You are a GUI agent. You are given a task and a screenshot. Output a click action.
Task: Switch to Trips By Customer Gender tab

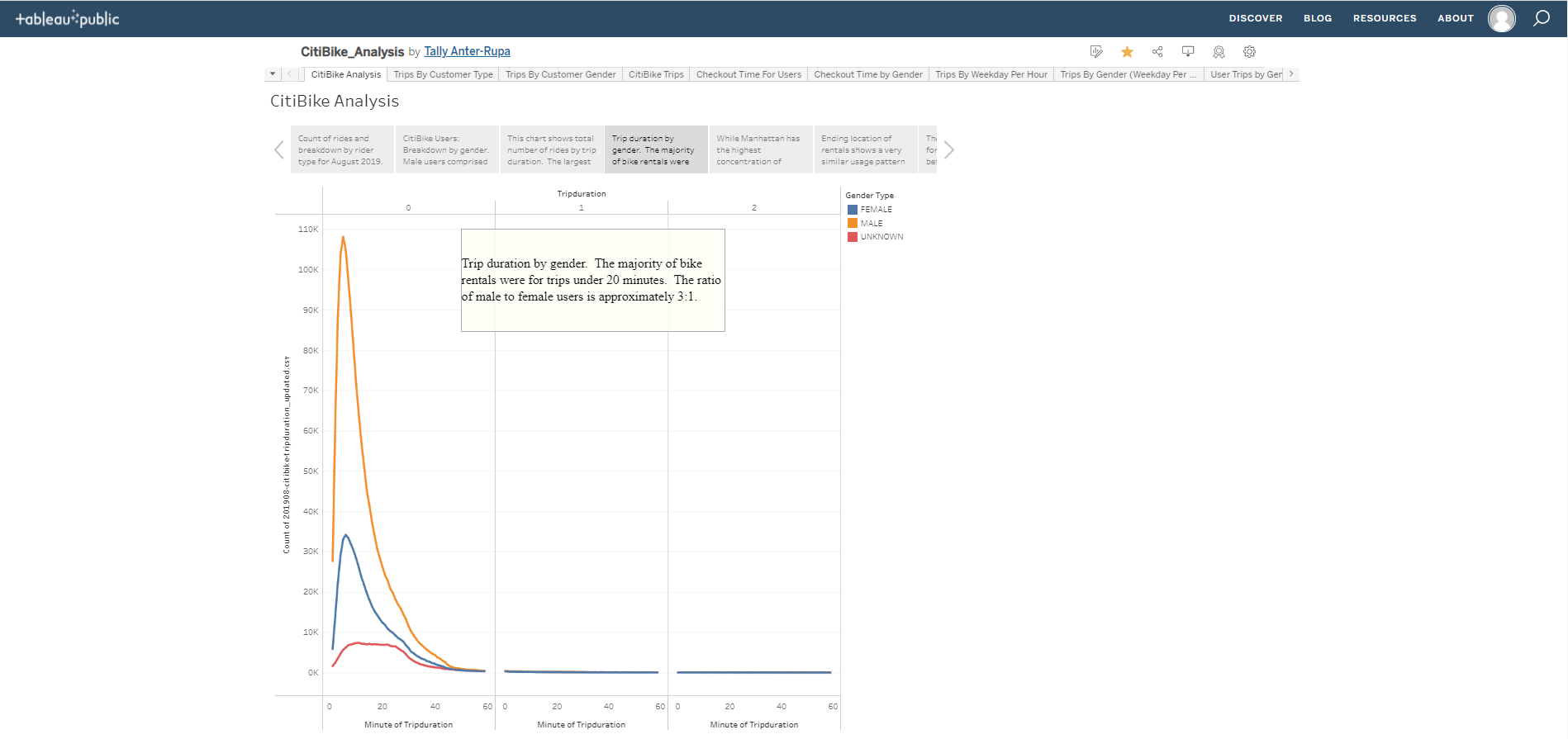point(560,74)
